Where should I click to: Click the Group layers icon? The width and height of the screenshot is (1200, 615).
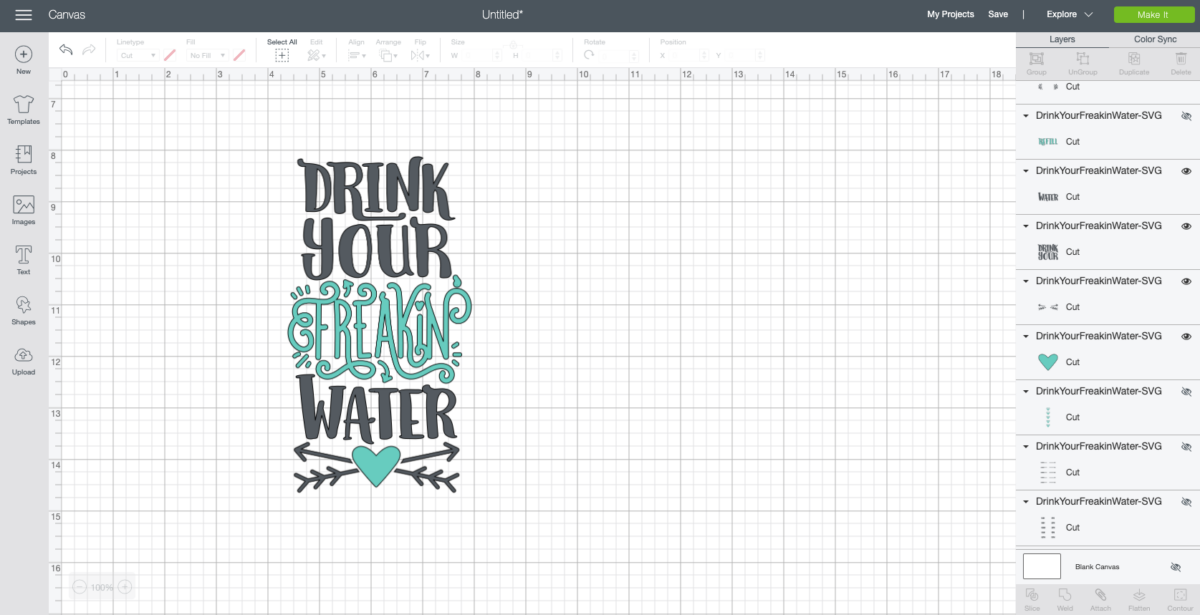1037,59
